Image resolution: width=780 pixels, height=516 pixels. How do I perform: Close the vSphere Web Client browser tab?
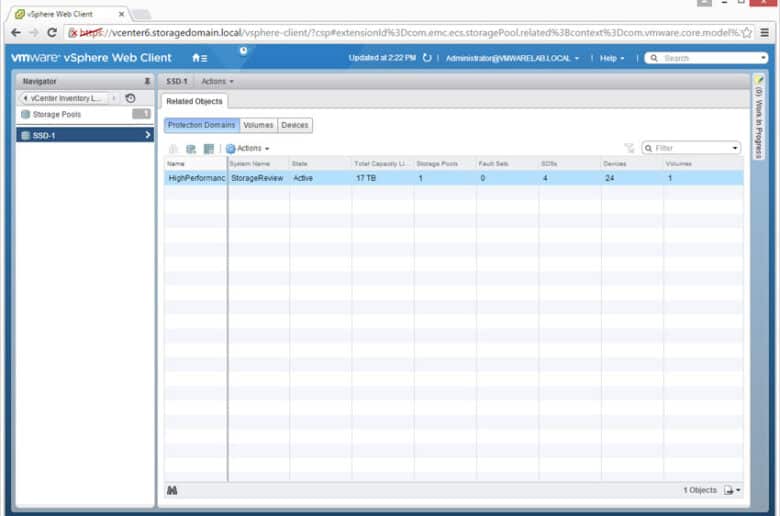(x=121, y=14)
